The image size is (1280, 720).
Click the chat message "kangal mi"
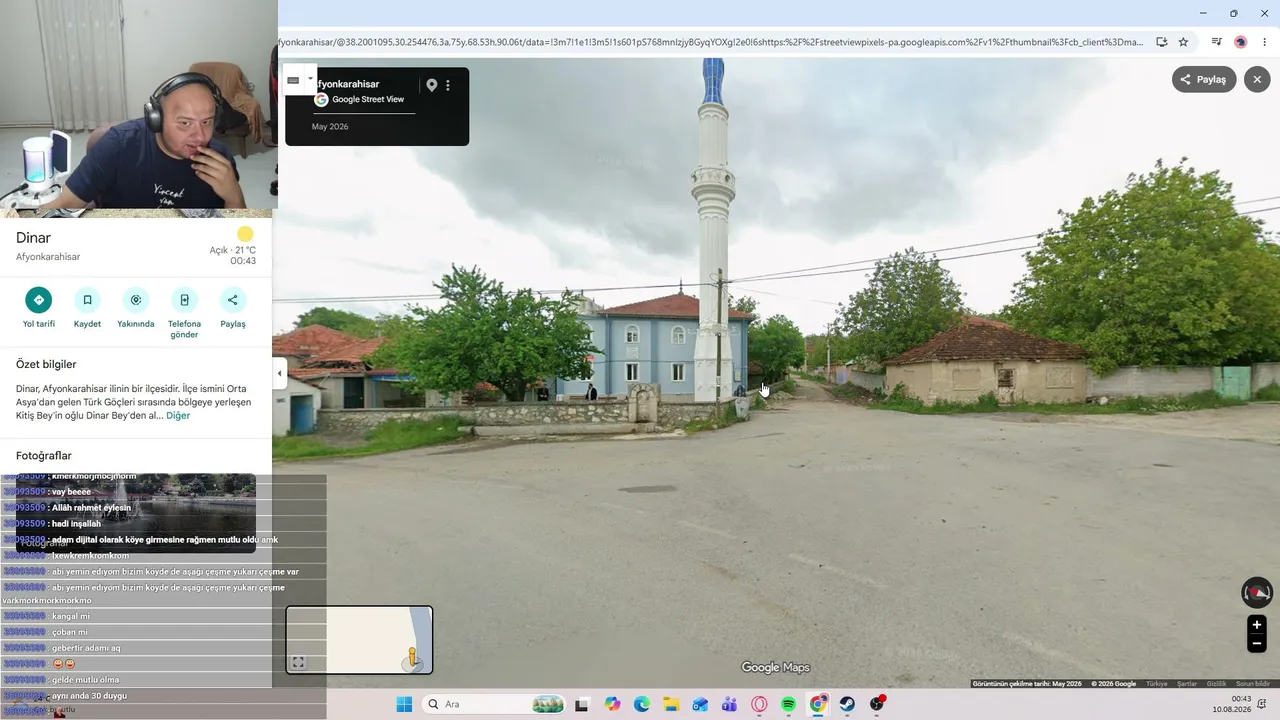(70, 616)
